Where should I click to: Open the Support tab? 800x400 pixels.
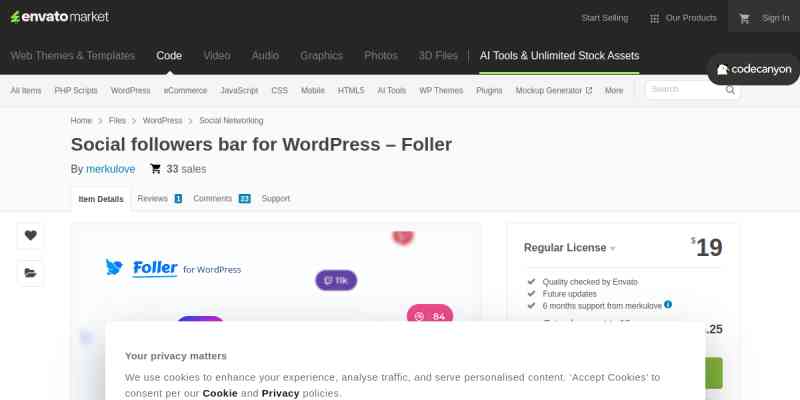coord(276,199)
